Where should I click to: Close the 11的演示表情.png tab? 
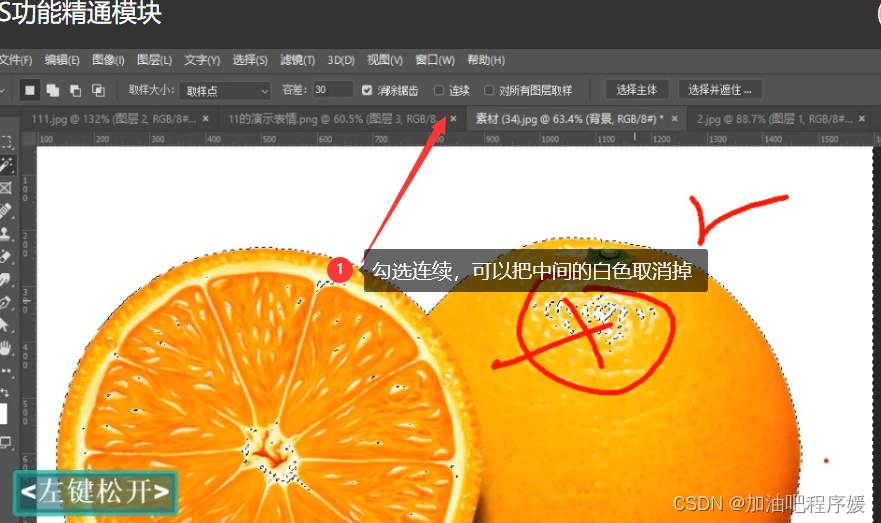point(453,119)
